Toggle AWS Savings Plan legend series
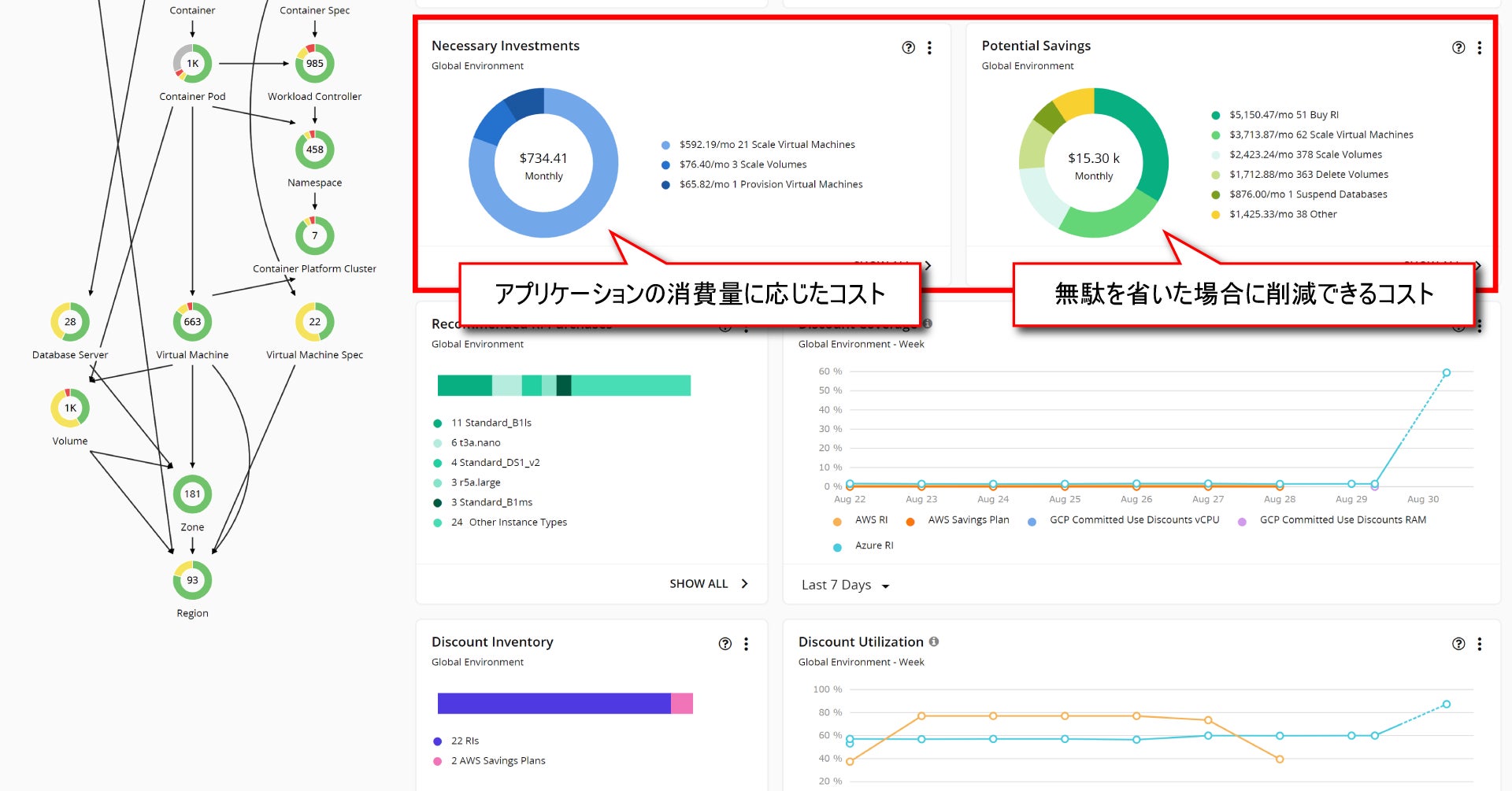This screenshot has height=791, width=1512. 967,520
